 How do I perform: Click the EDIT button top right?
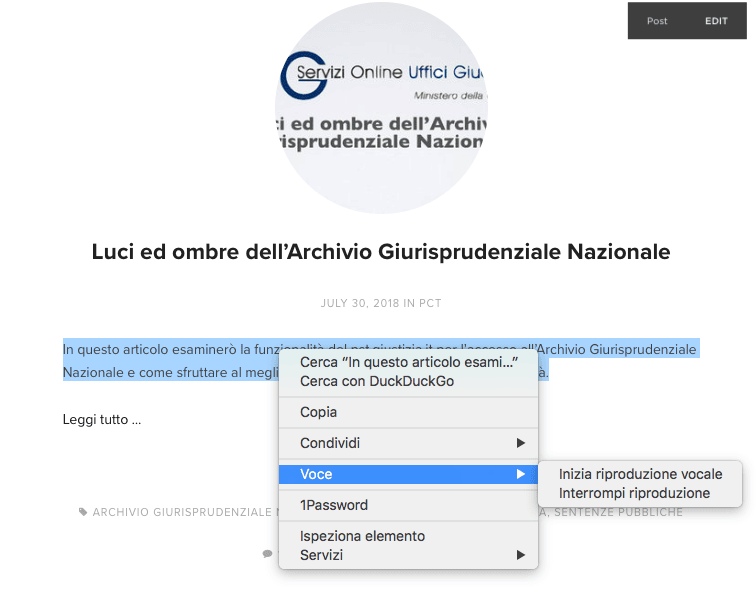pos(716,21)
